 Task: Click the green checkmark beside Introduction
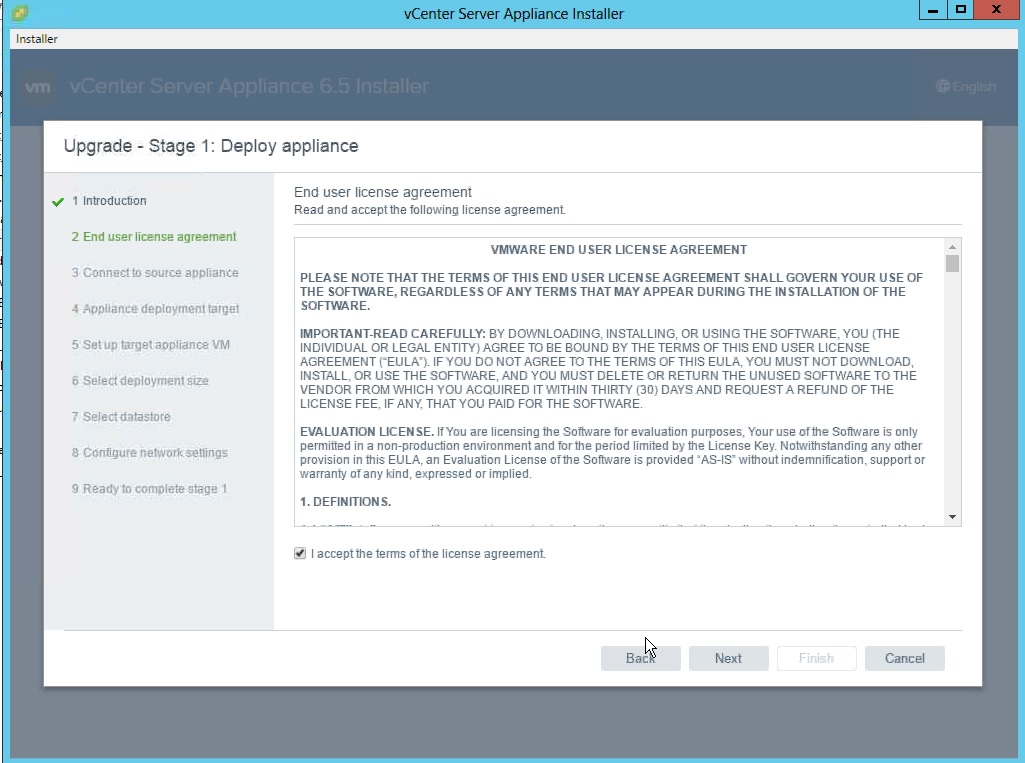pyautogui.click(x=58, y=202)
